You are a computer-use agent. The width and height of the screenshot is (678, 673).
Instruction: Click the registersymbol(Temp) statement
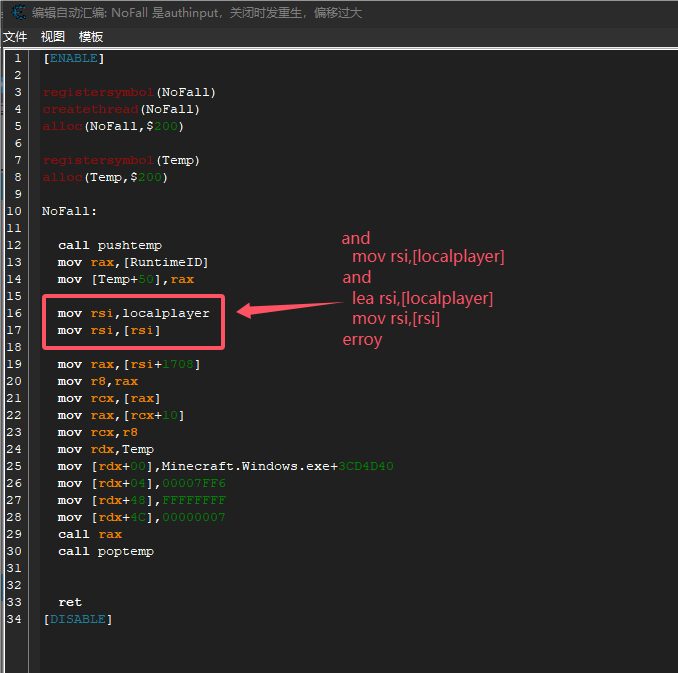[121, 160]
